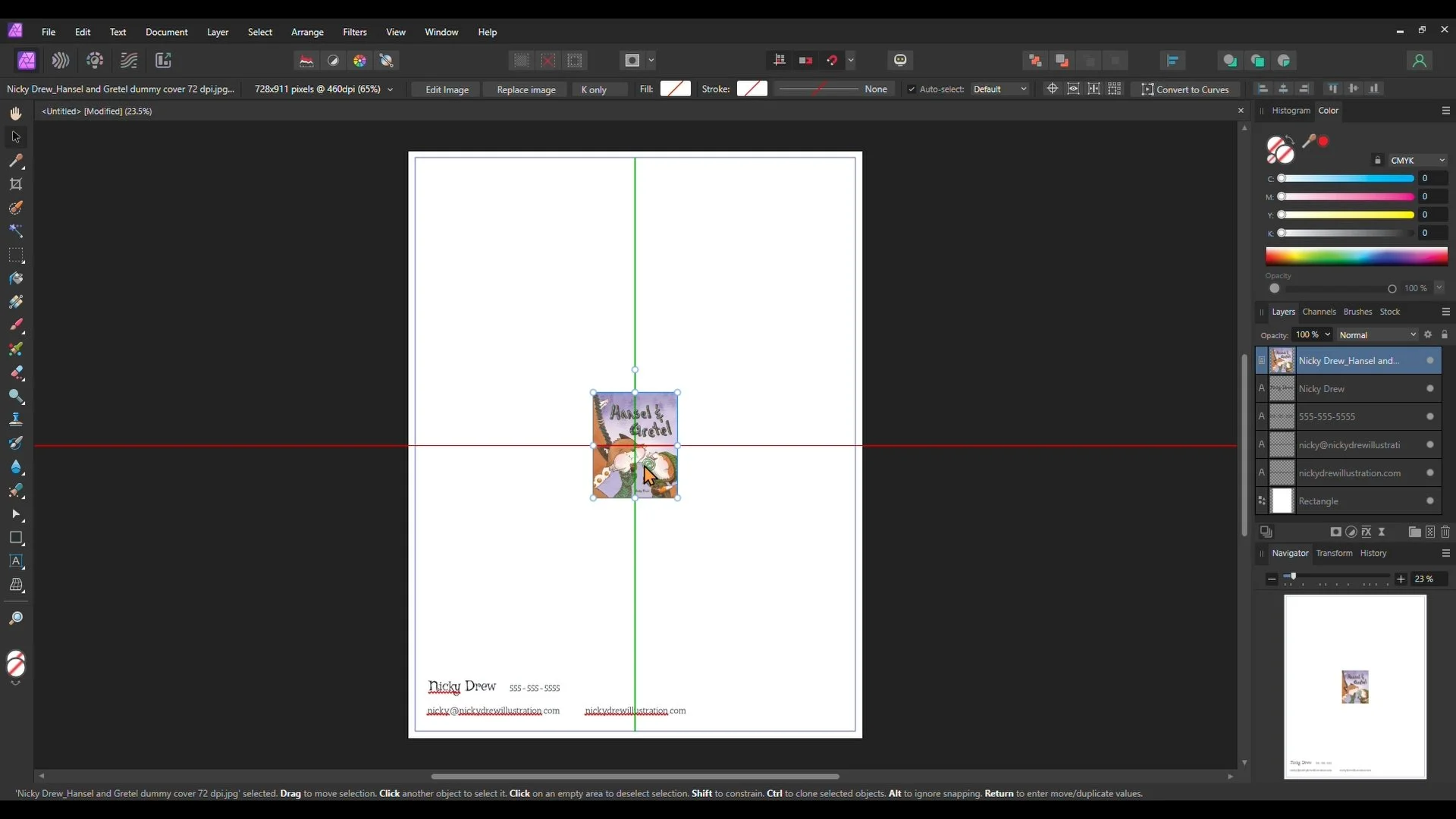Delete layer with trash icon
Screen dimensions: 1456x819
1445,532
